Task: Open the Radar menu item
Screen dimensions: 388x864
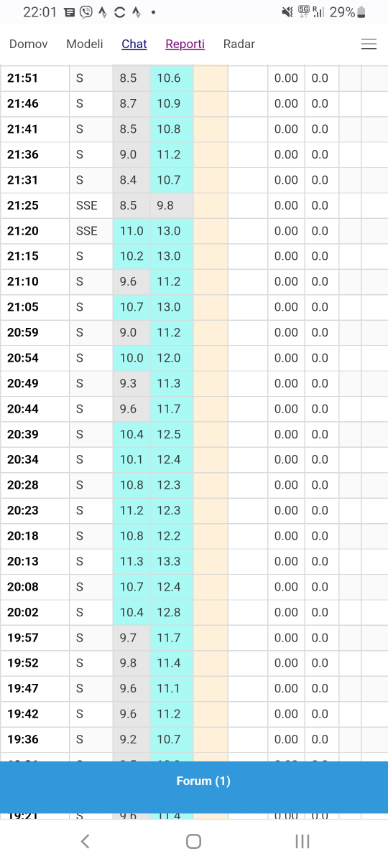Action: [x=239, y=44]
